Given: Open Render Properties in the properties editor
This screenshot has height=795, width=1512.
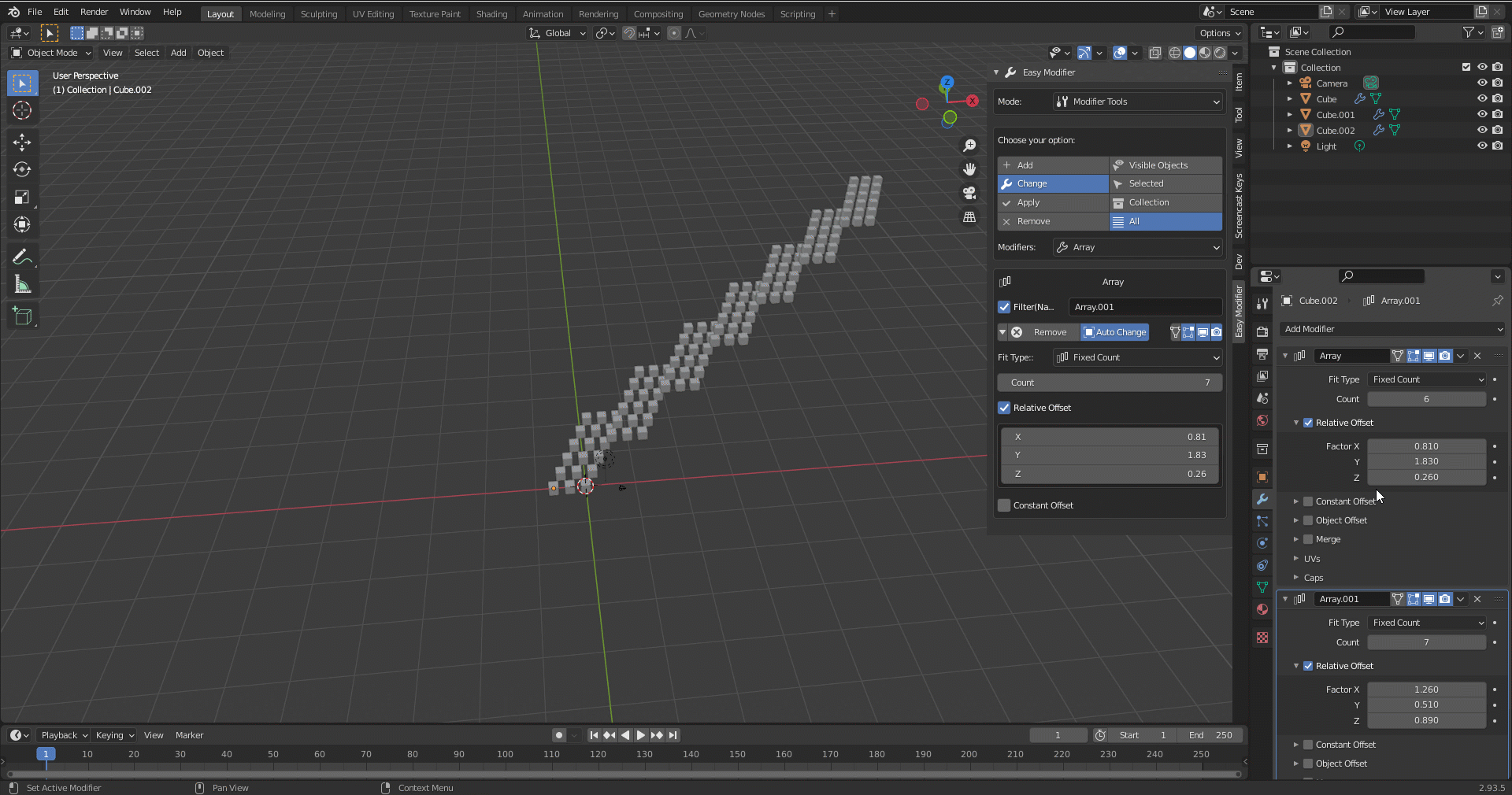Looking at the screenshot, I should [1262, 331].
